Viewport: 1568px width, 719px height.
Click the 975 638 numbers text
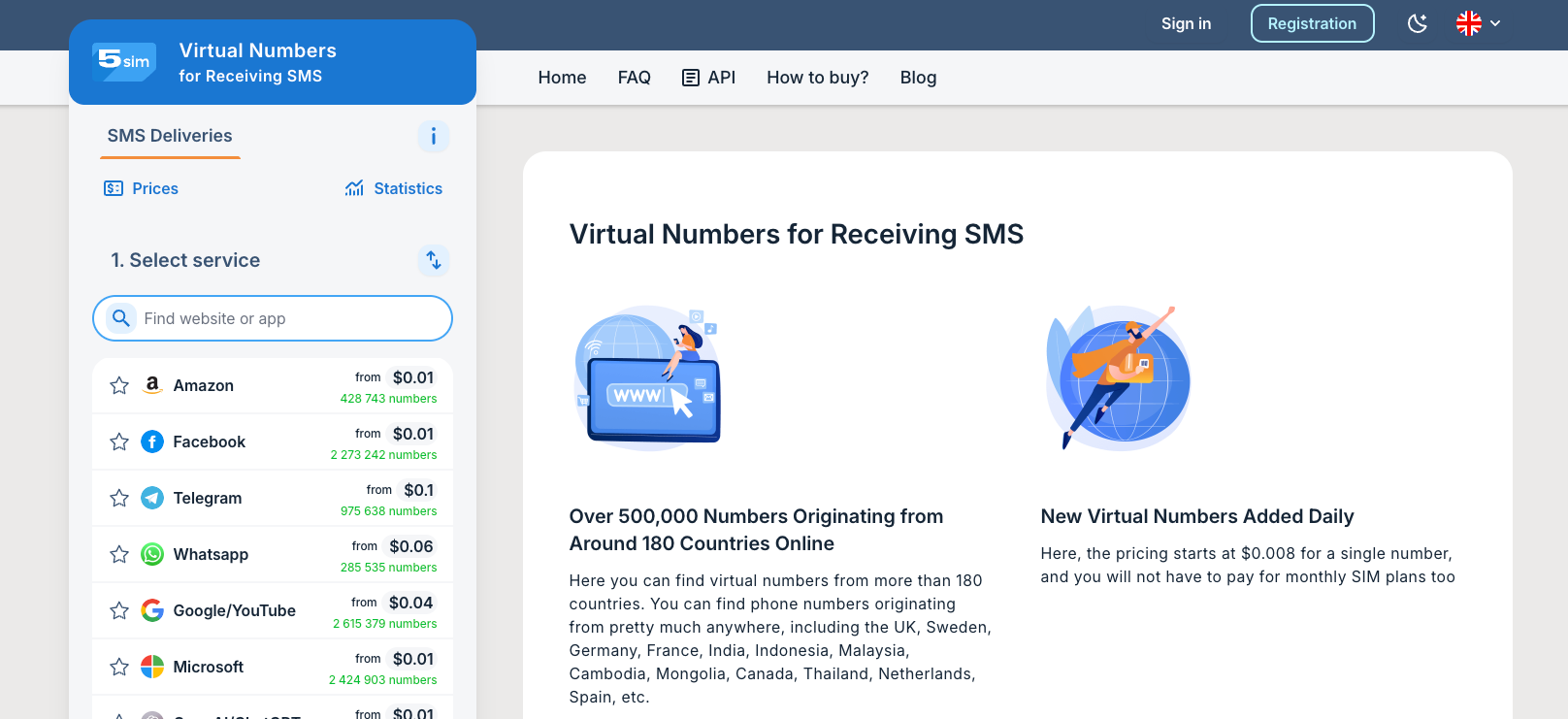coord(389,511)
